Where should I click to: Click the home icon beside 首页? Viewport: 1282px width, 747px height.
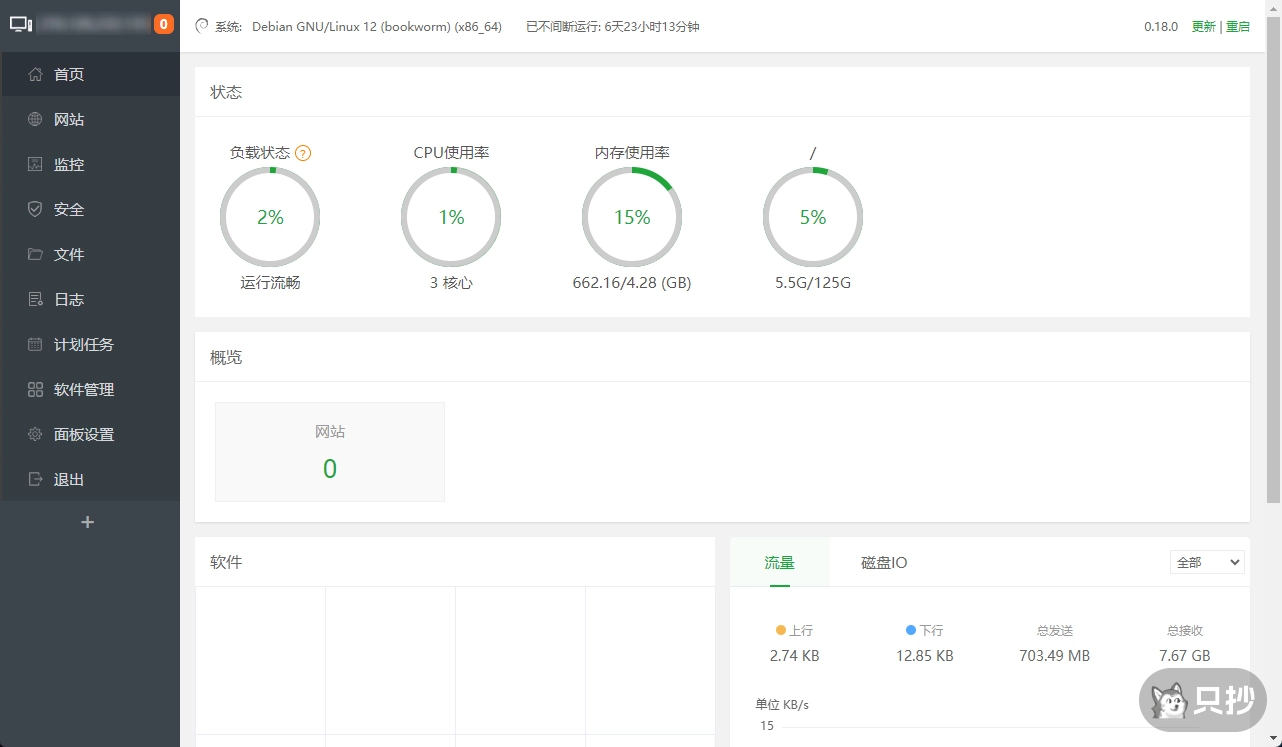pos(35,74)
